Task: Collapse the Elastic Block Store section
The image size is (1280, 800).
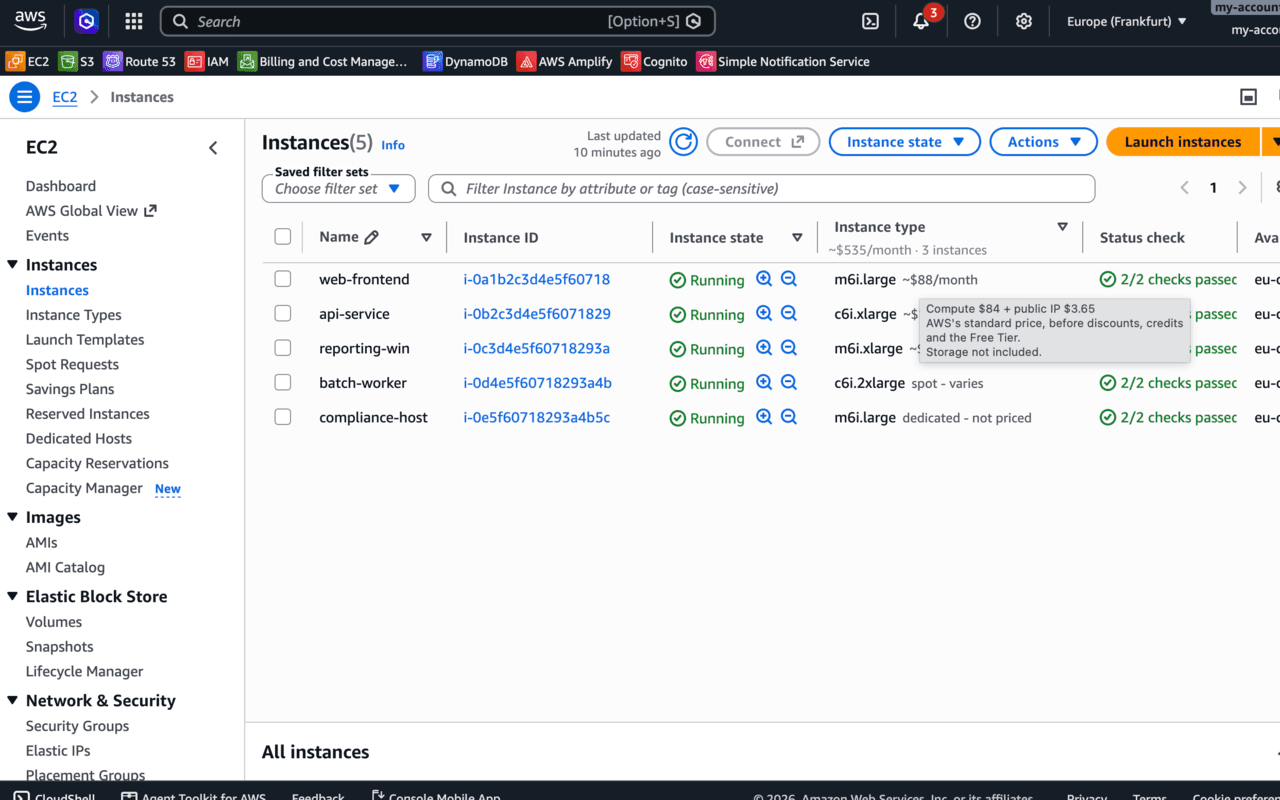Action: coord(13,596)
